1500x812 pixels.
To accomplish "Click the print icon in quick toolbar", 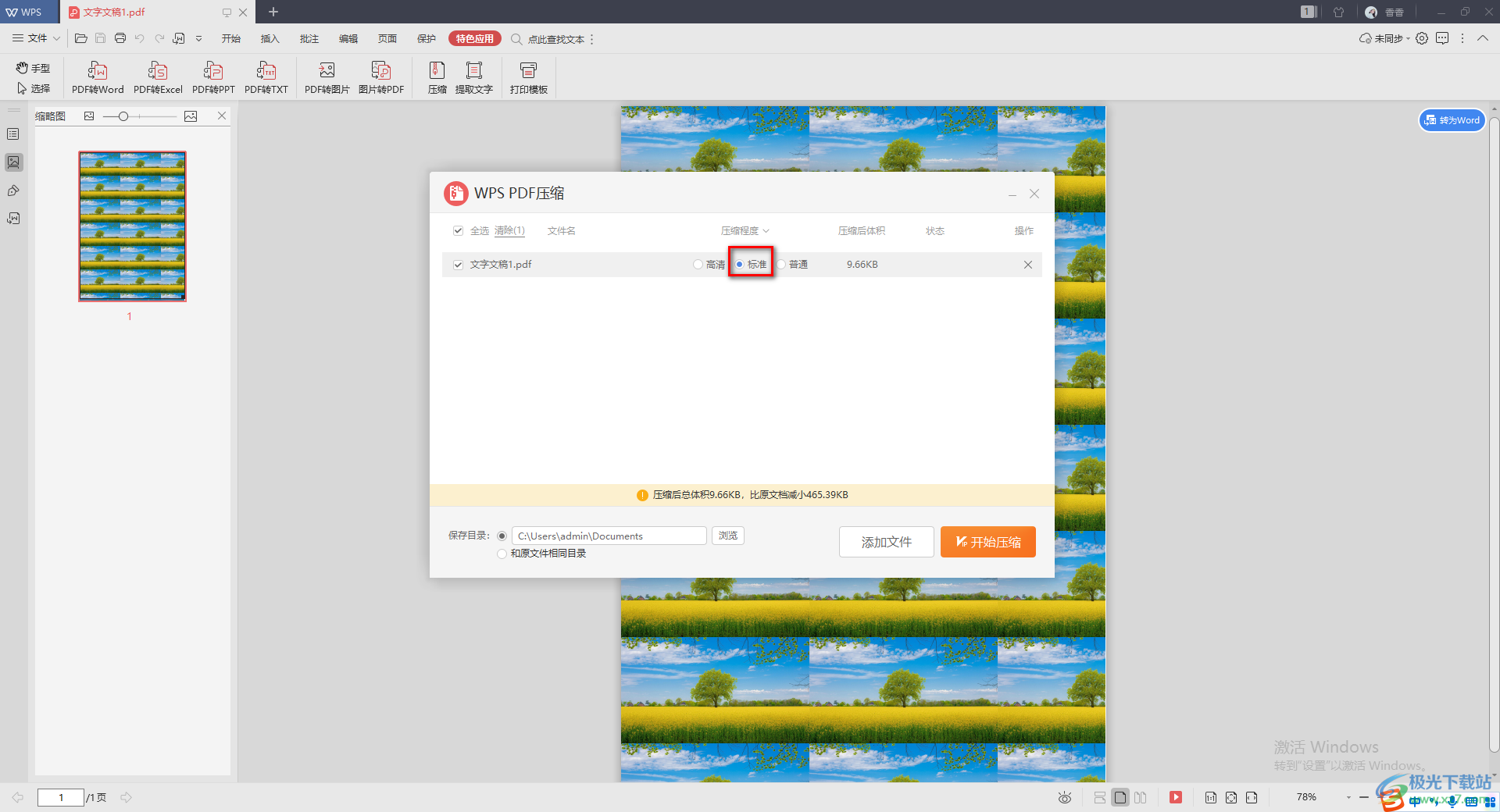I will [120, 38].
